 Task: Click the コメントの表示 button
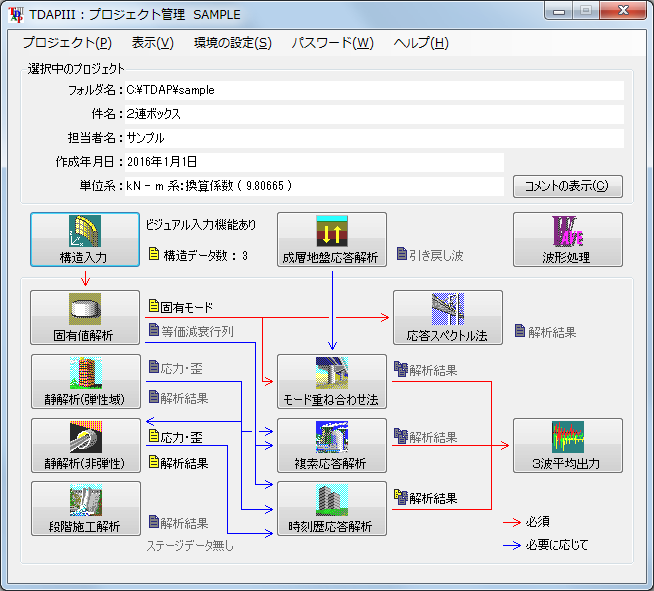click(567, 186)
